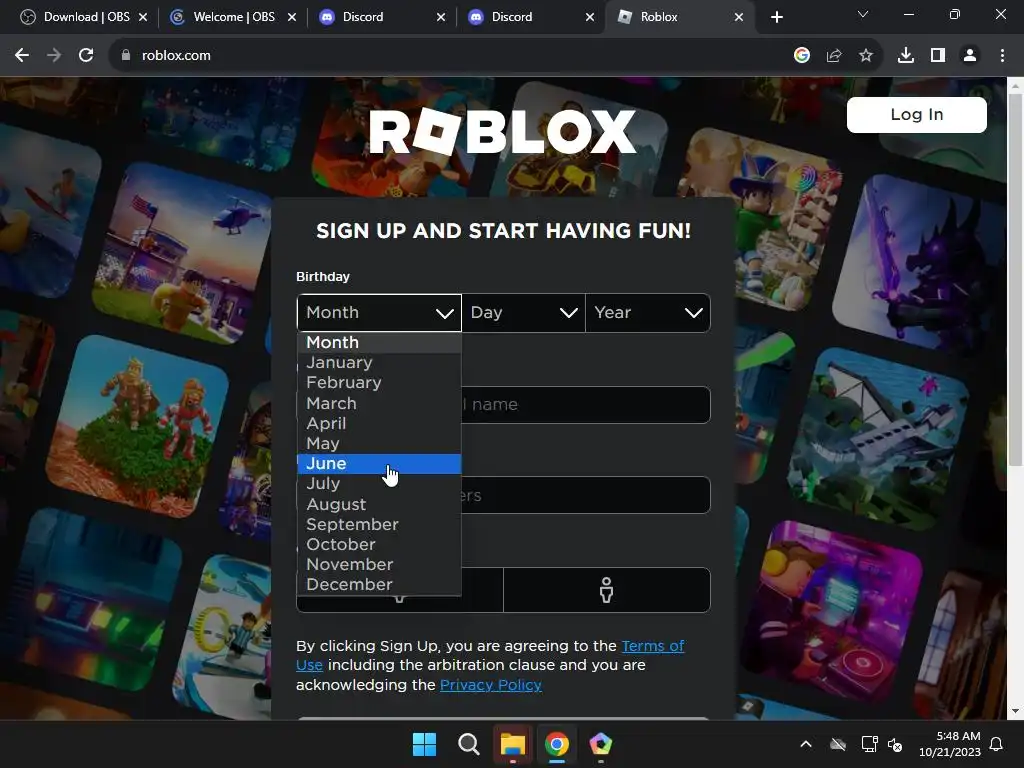Open tab search chevron in title bar
1024x768 pixels.
(863, 14)
